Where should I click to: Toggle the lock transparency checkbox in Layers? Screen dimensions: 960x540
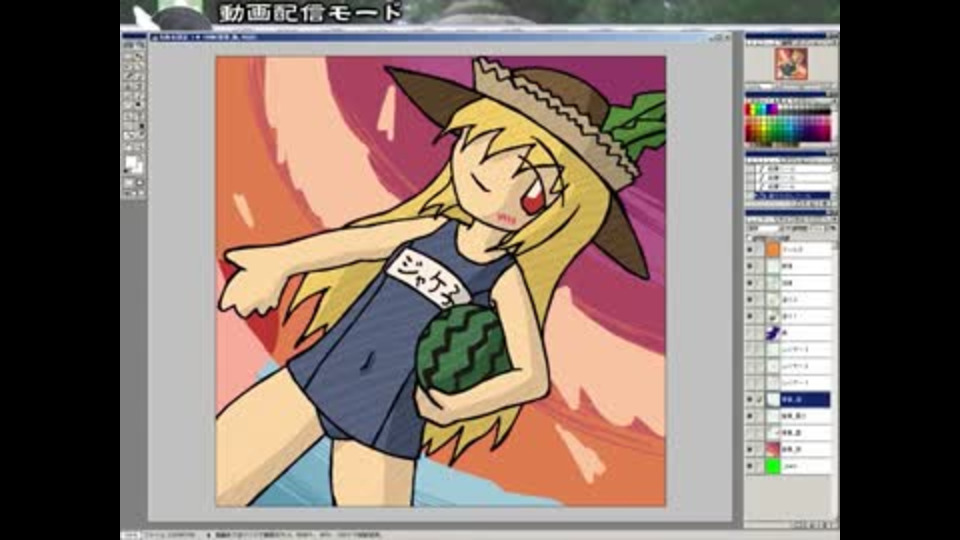click(x=749, y=237)
